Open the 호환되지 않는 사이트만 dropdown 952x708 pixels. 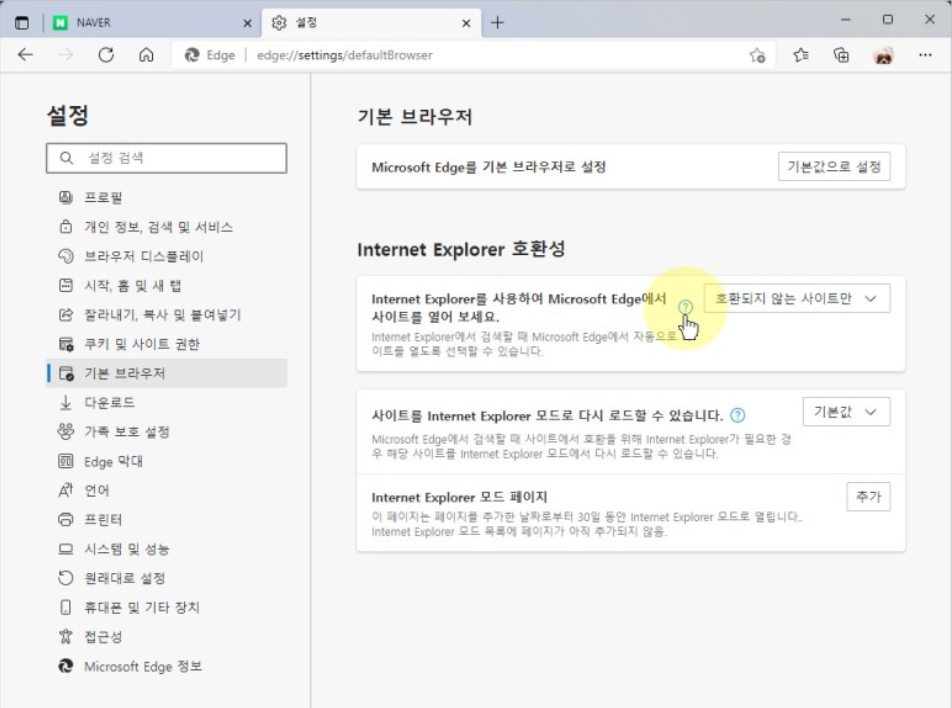click(x=797, y=298)
